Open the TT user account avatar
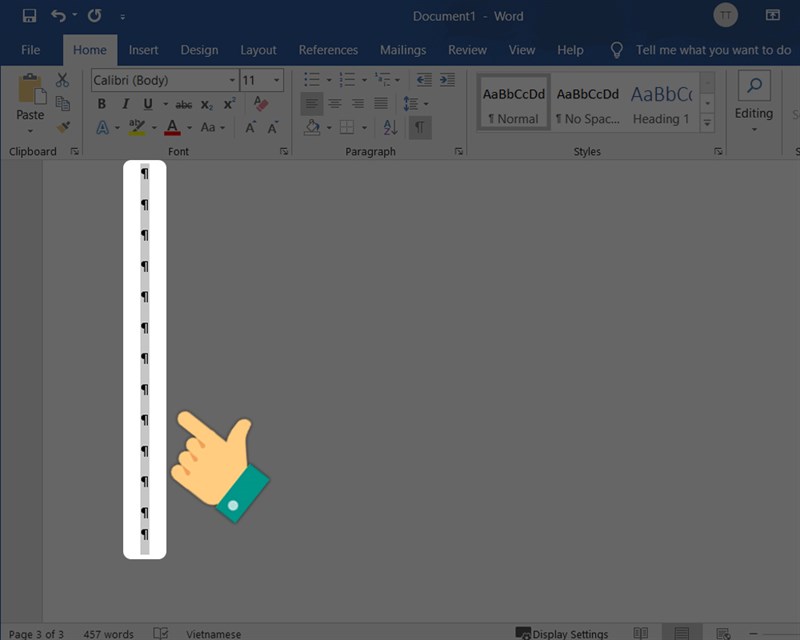This screenshot has height=640, width=800. [725, 16]
